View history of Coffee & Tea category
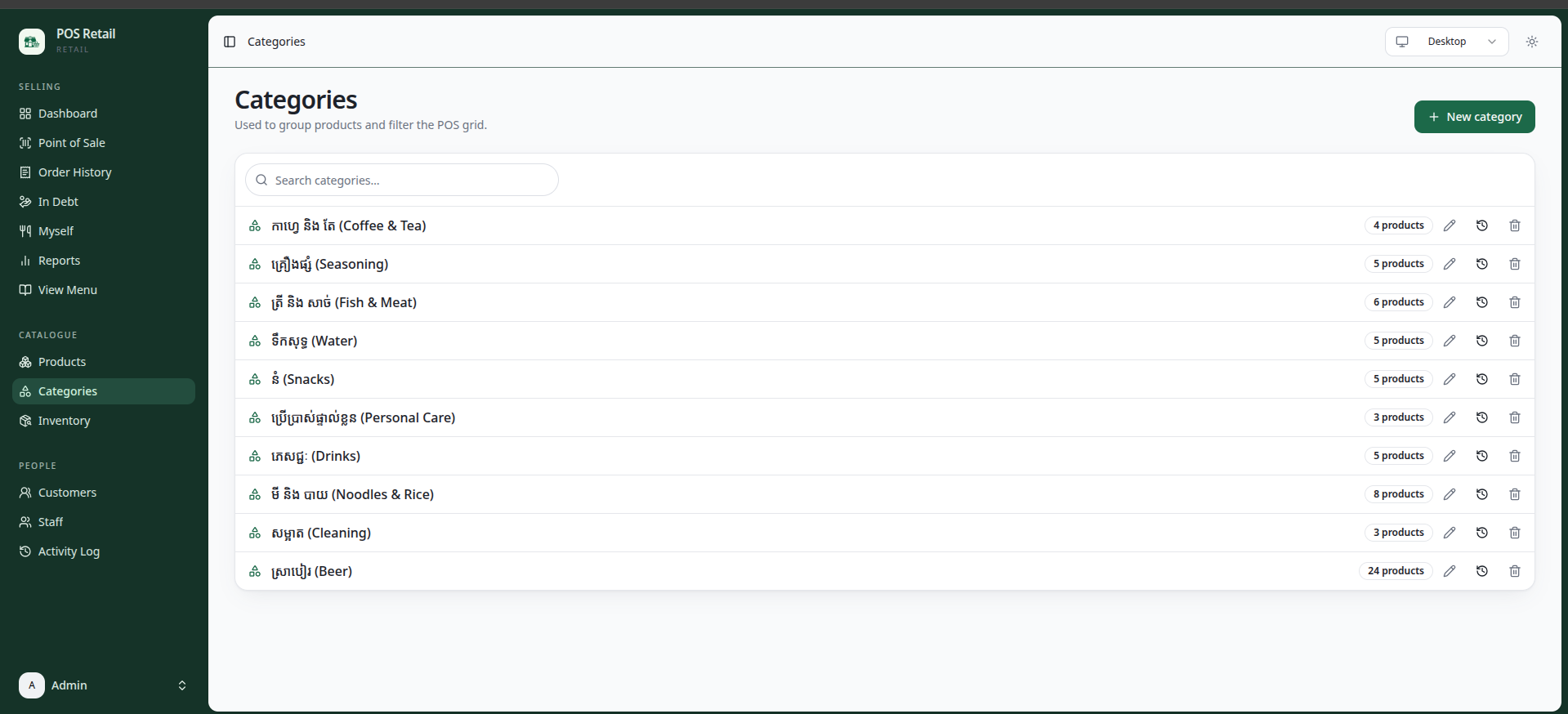 [1482, 225]
